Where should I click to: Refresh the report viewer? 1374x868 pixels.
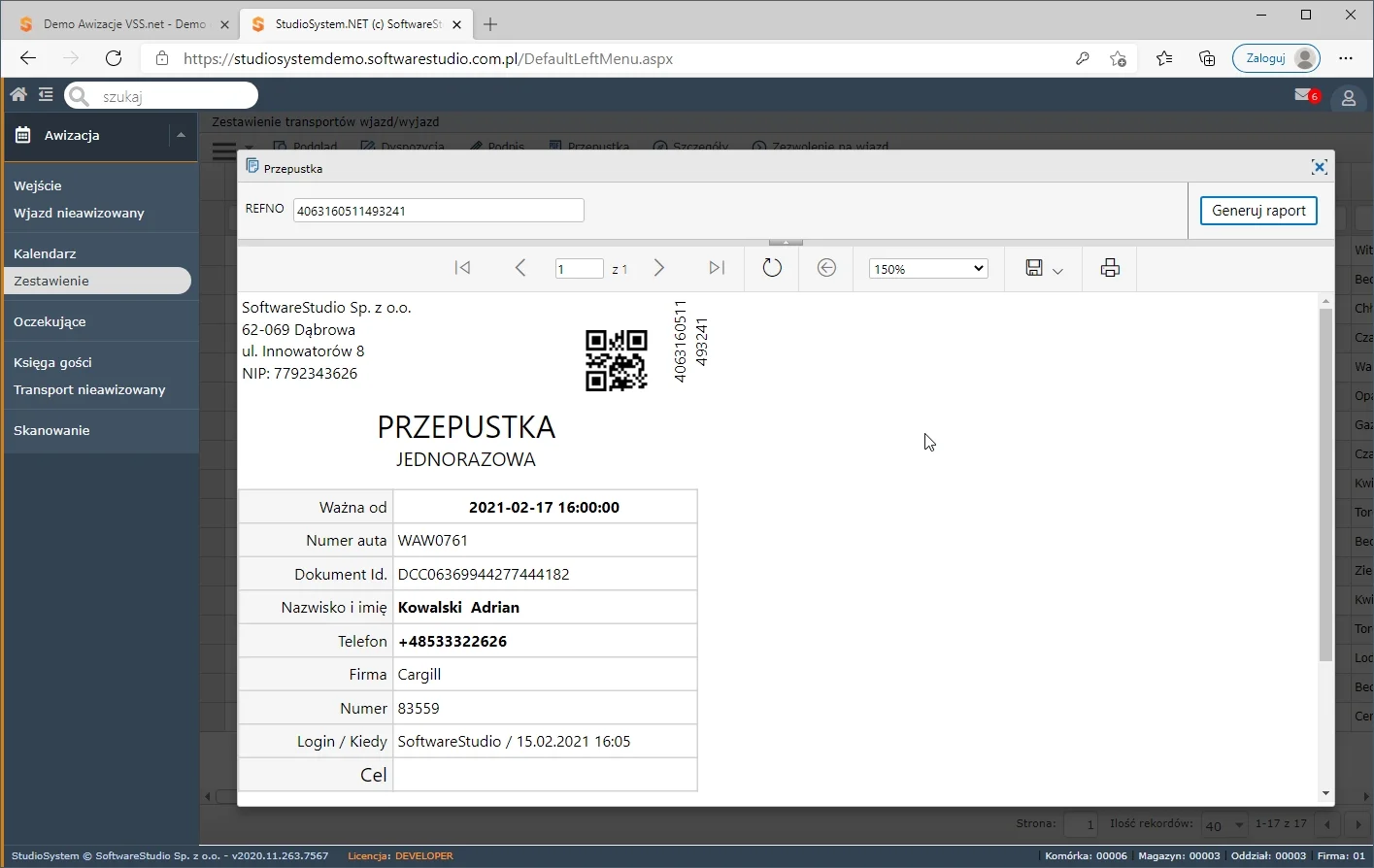[772, 268]
